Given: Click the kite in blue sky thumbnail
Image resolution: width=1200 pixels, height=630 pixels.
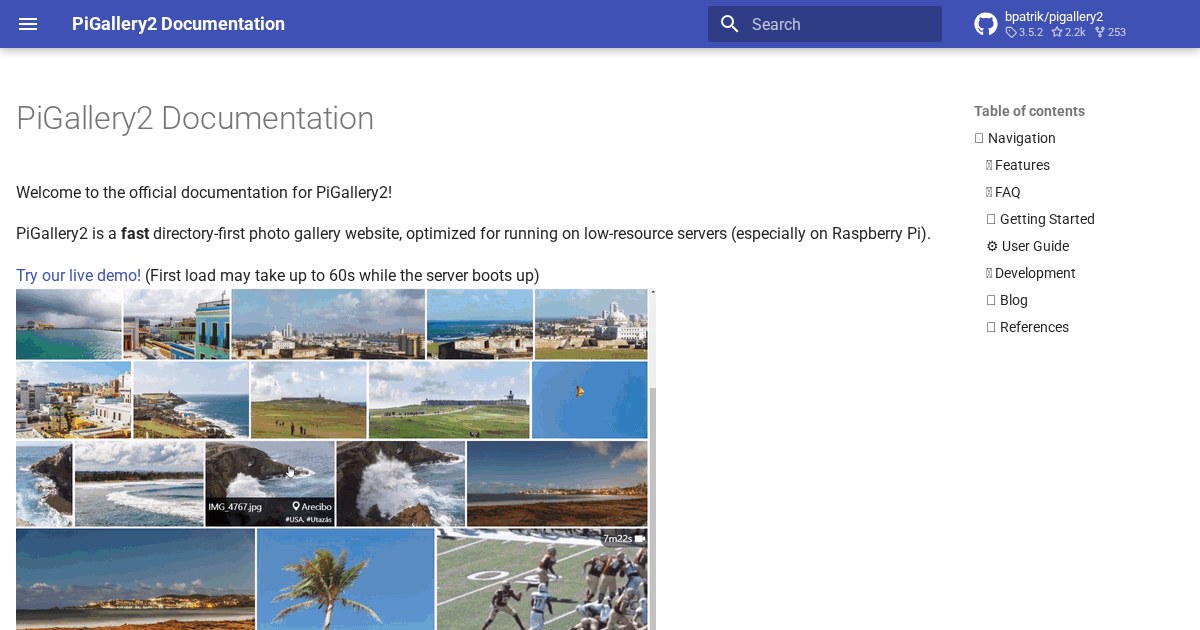Looking at the screenshot, I should click(x=590, y=400).
